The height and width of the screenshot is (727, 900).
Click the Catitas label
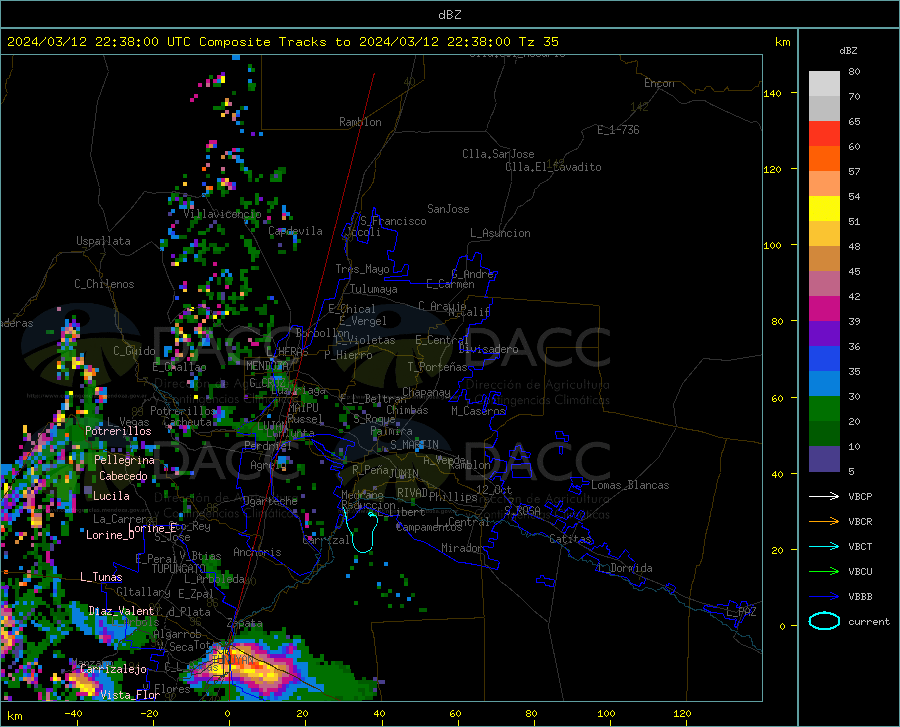click(570, 539)
